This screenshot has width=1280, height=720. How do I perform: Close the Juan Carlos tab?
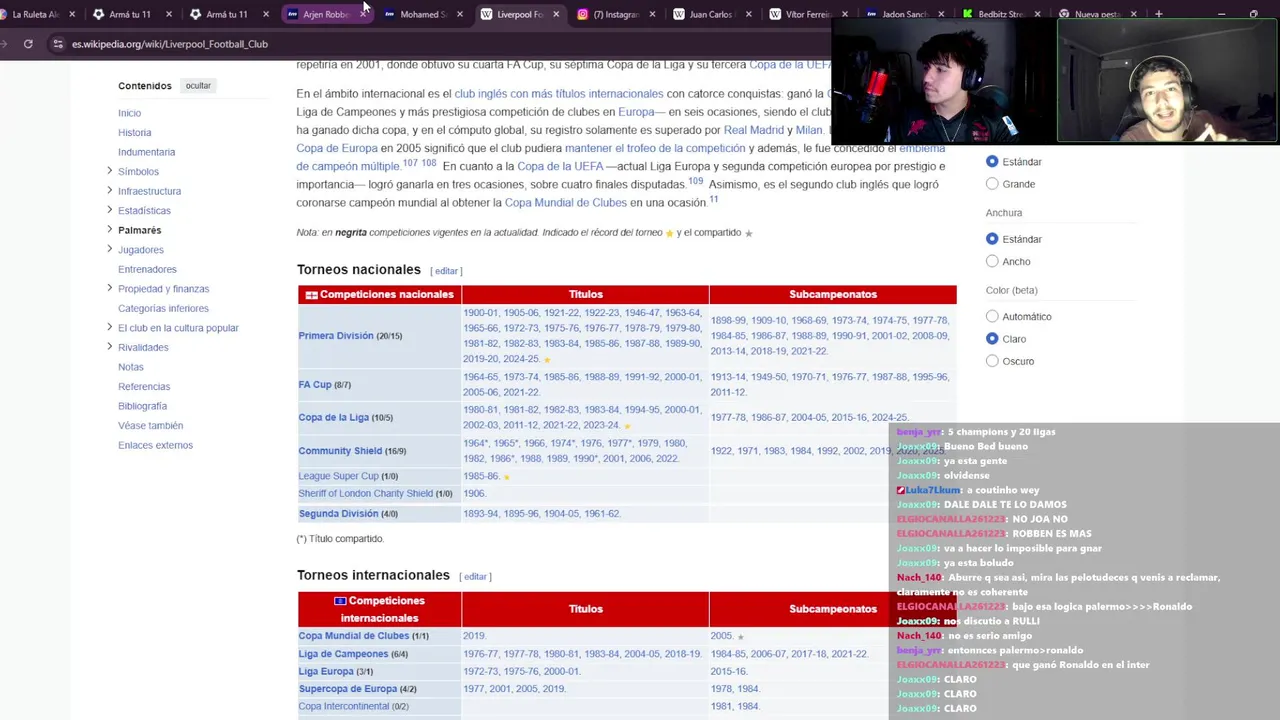click(750, 14)
